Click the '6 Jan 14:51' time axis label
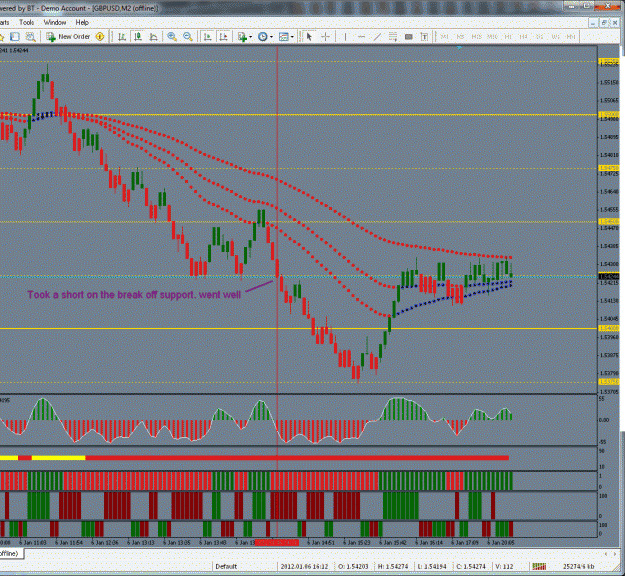Viewport: 625px width, 576px height. [320, 543]
